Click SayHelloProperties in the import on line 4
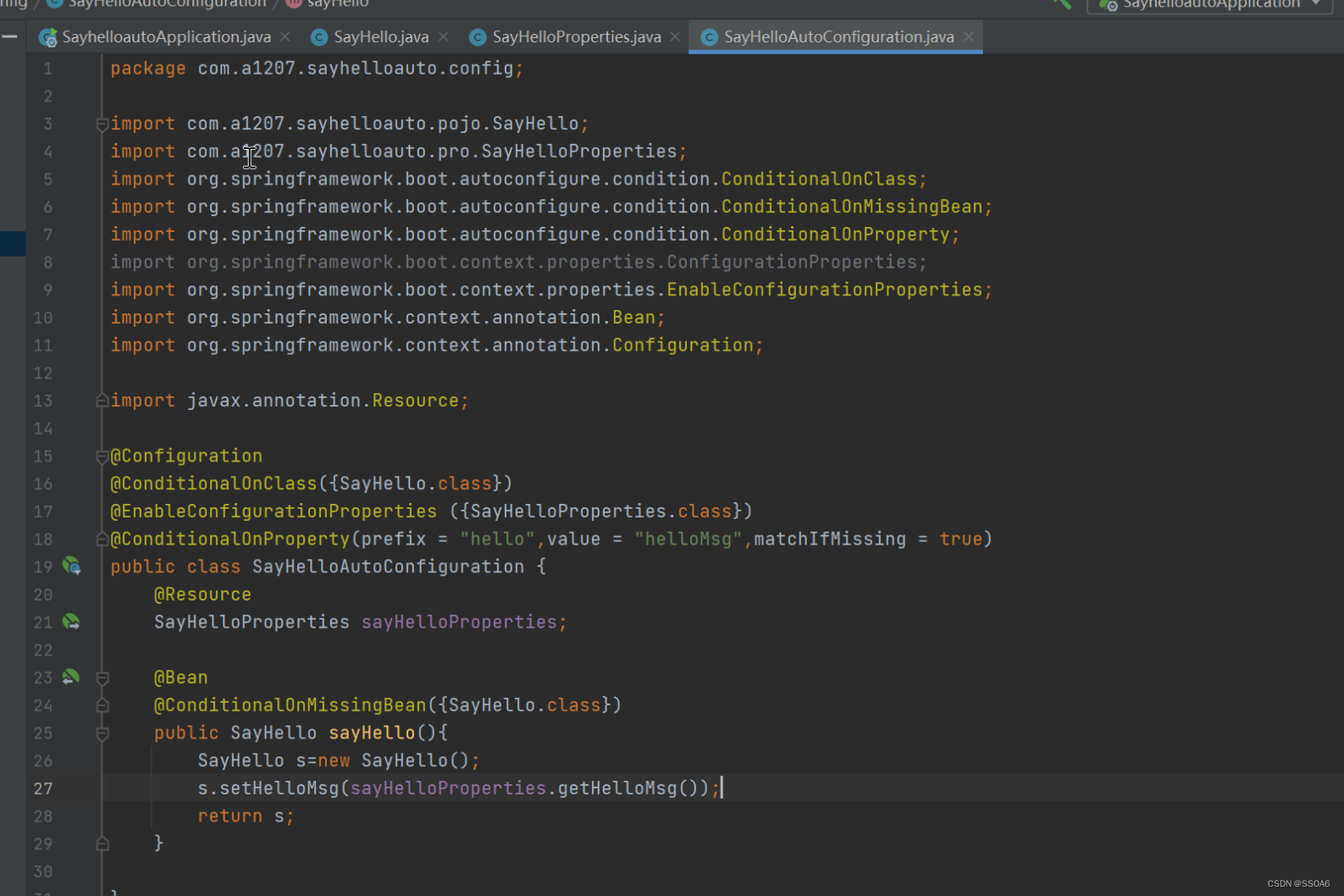 click(x=579, y=152)
